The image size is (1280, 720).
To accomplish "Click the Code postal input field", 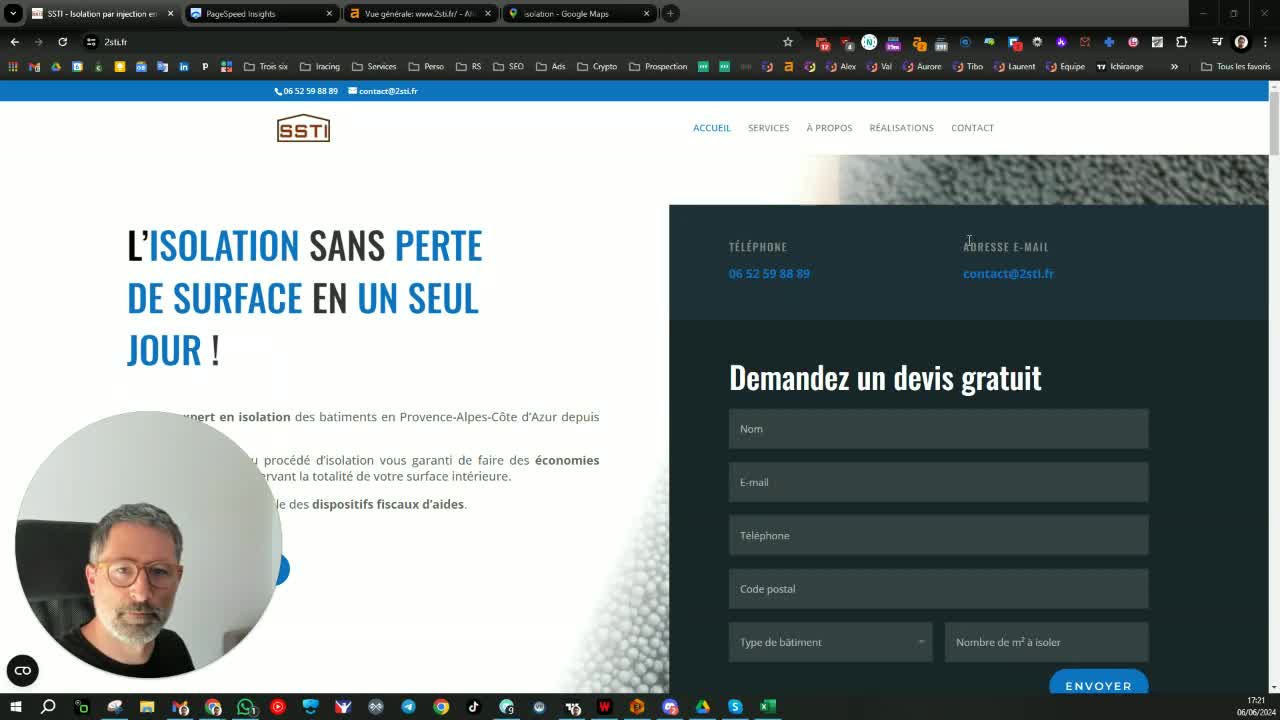I will tap(938, 589).
